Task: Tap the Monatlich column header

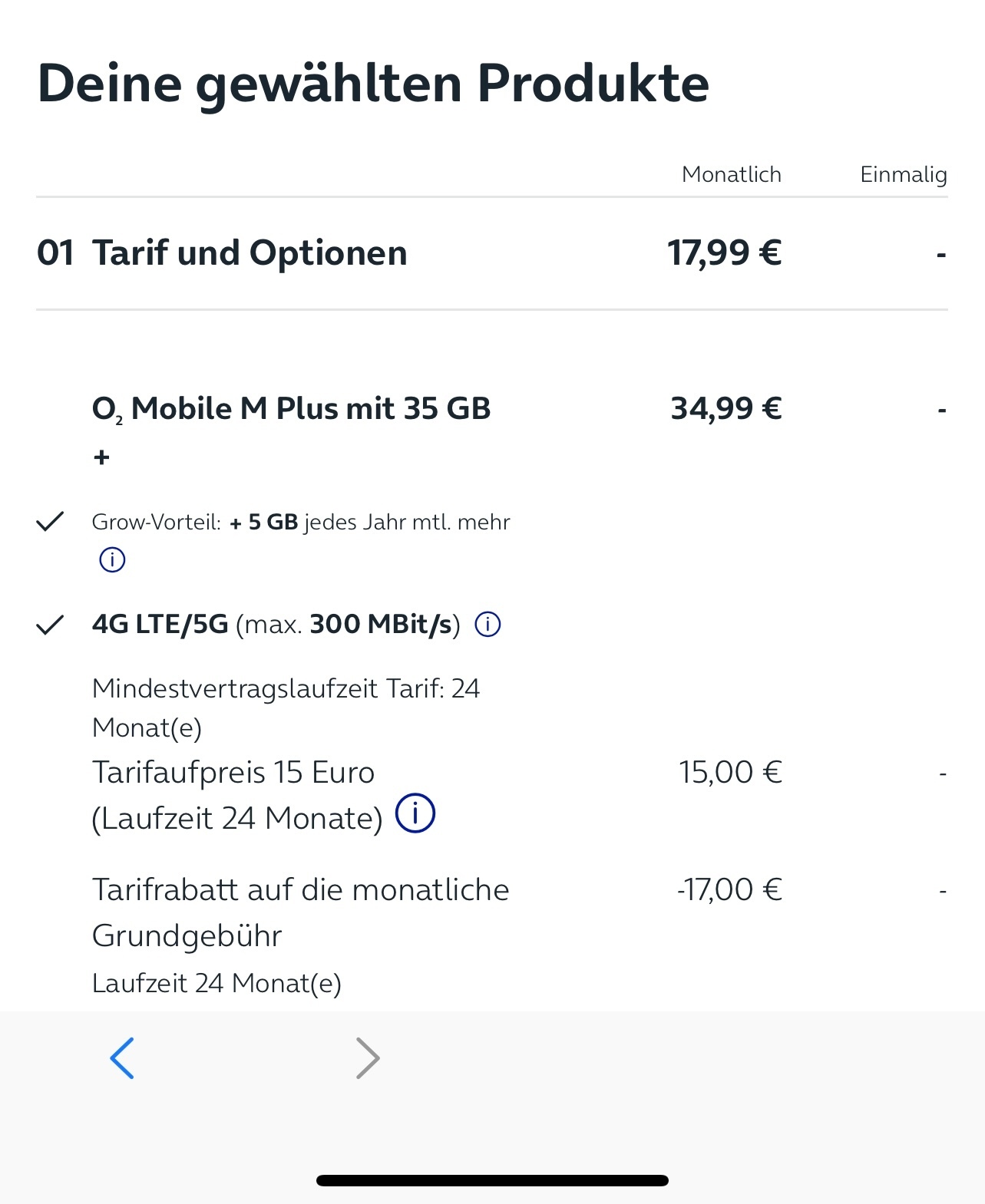Action: click(732, 174)
